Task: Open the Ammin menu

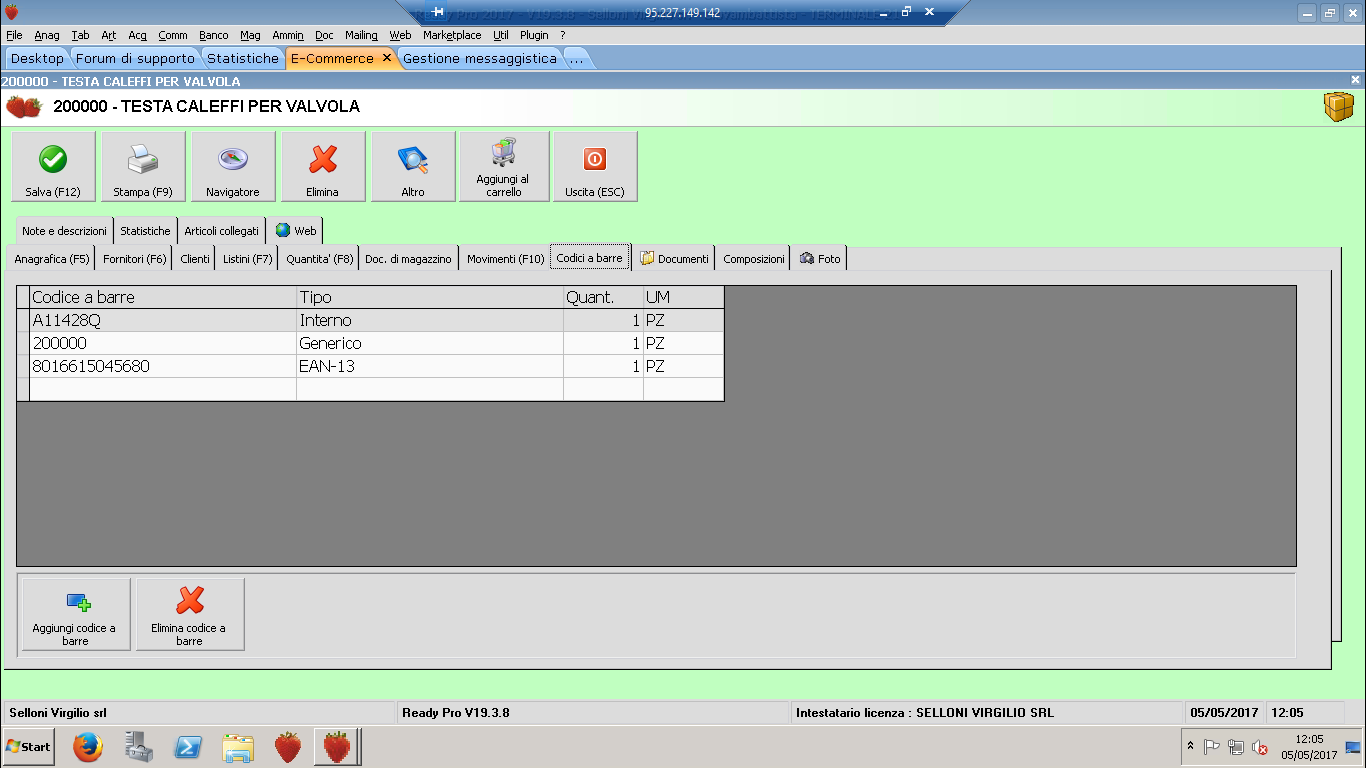Action: (x=288, y=35)
